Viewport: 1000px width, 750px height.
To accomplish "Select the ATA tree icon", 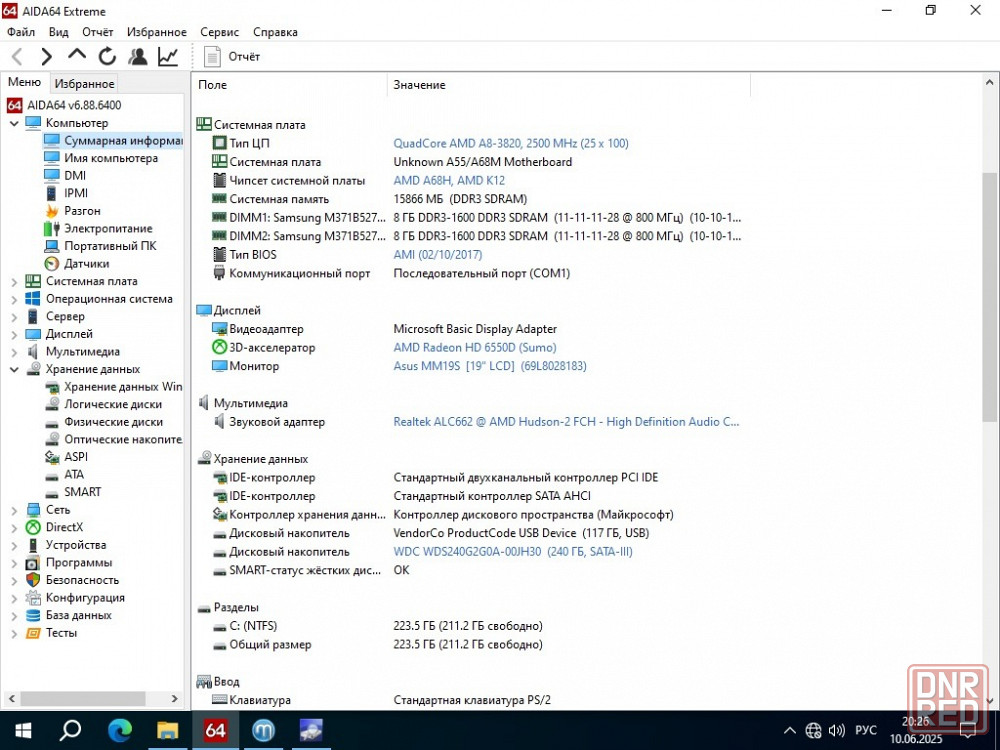I will [52, 474].
